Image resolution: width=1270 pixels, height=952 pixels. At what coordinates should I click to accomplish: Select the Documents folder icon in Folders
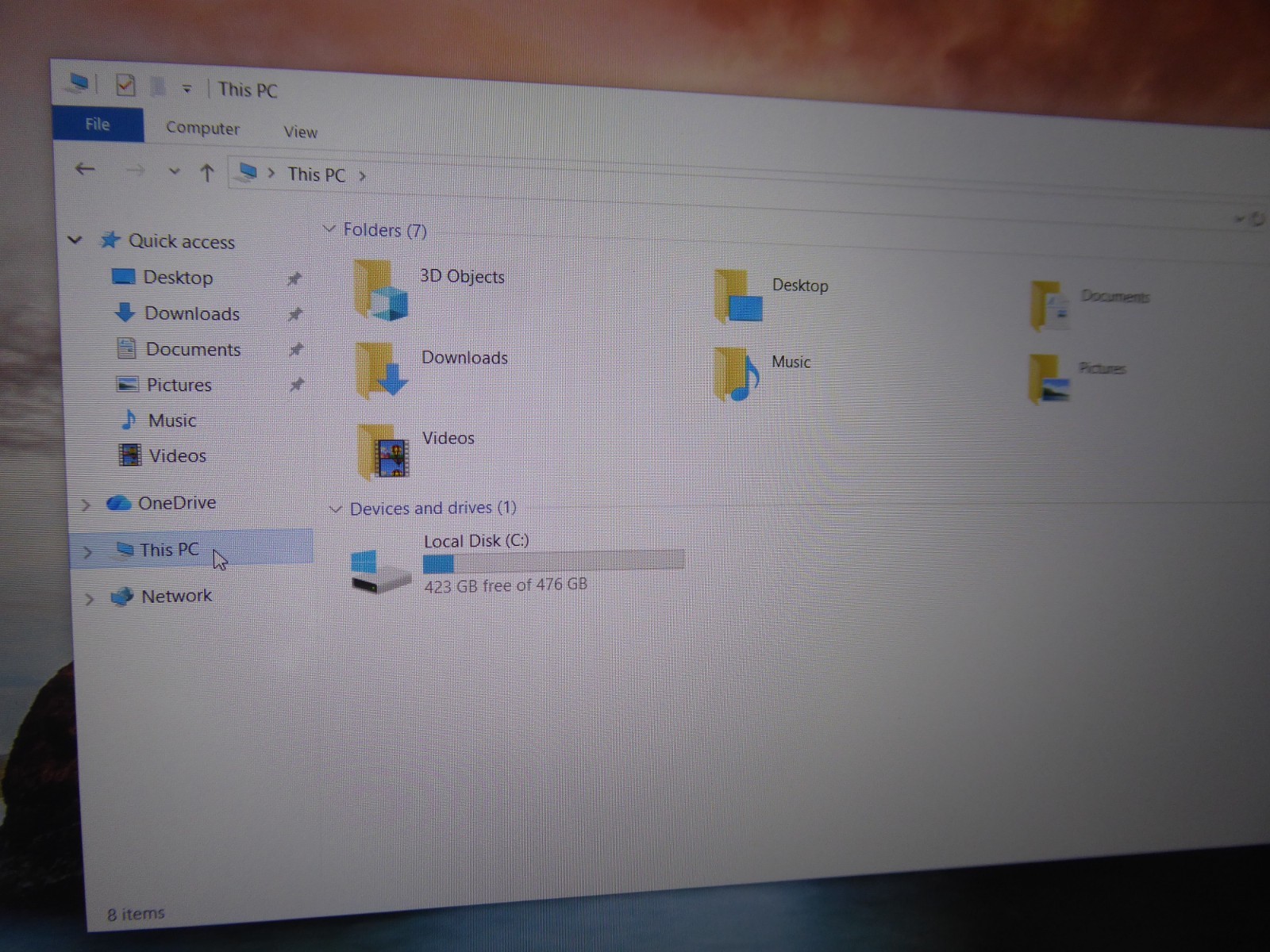coord(1049,306)
